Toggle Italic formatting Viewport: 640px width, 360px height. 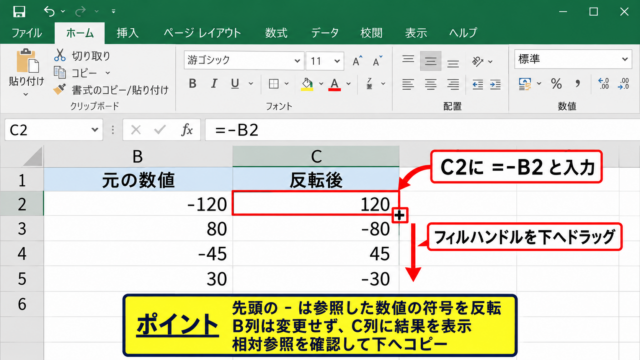213,84
